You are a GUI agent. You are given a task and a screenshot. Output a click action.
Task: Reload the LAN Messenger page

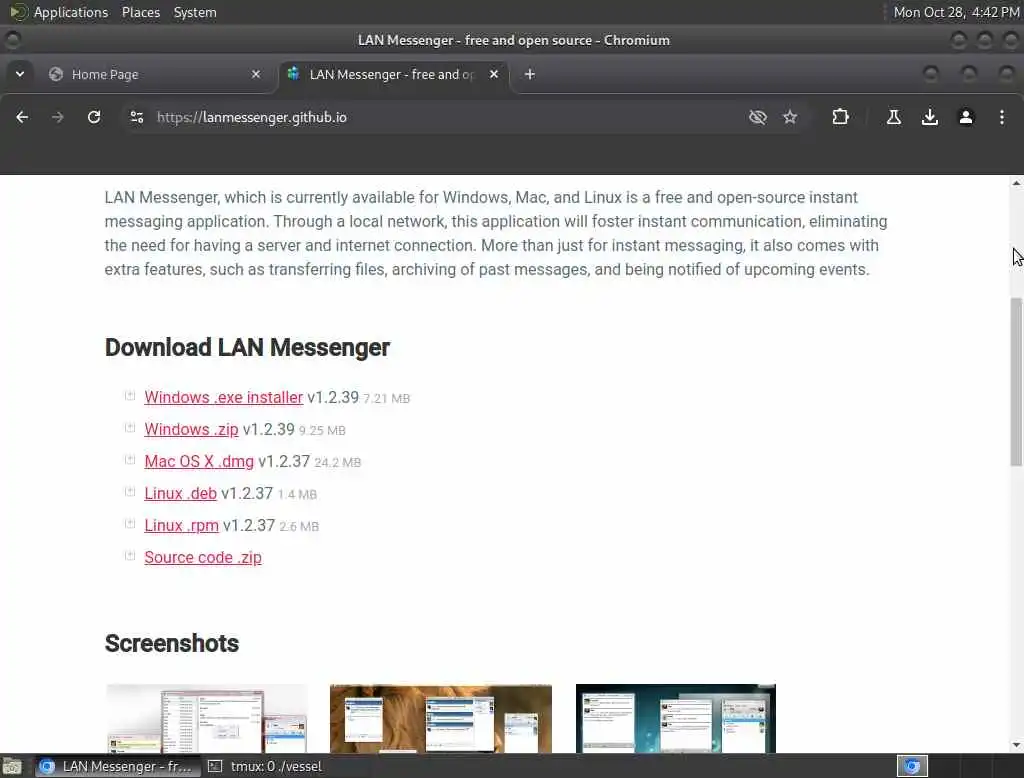click(94, 117)
